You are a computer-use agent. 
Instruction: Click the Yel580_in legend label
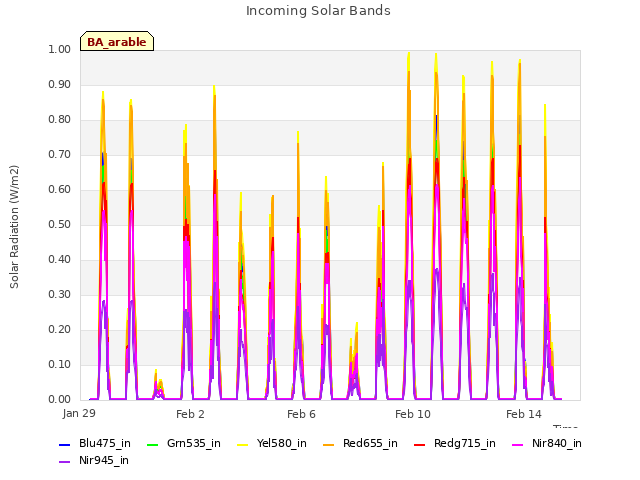(x=282, y=443)
